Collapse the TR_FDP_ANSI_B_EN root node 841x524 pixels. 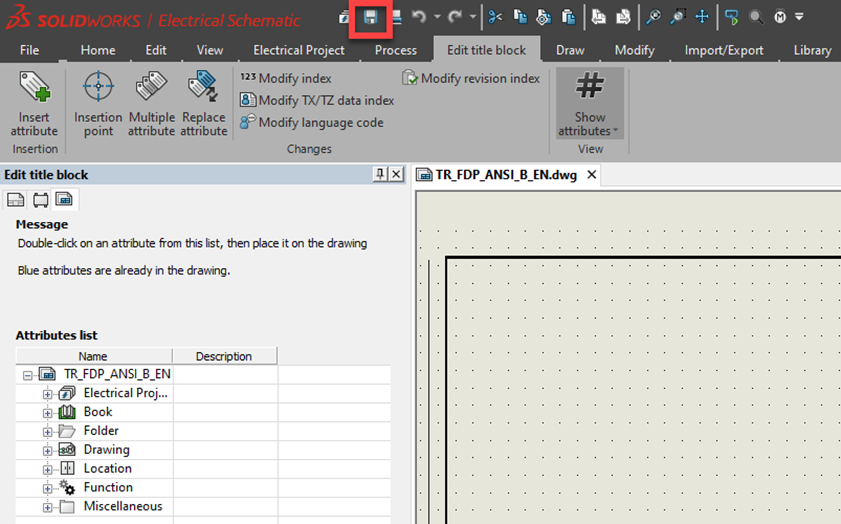tap(27, 375)
